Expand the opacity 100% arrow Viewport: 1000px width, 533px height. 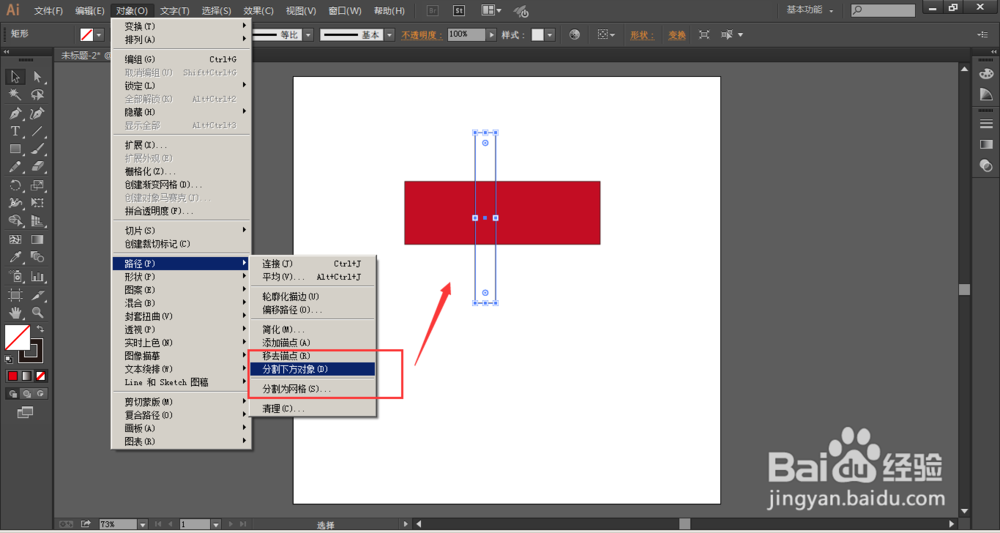point(491,35)
